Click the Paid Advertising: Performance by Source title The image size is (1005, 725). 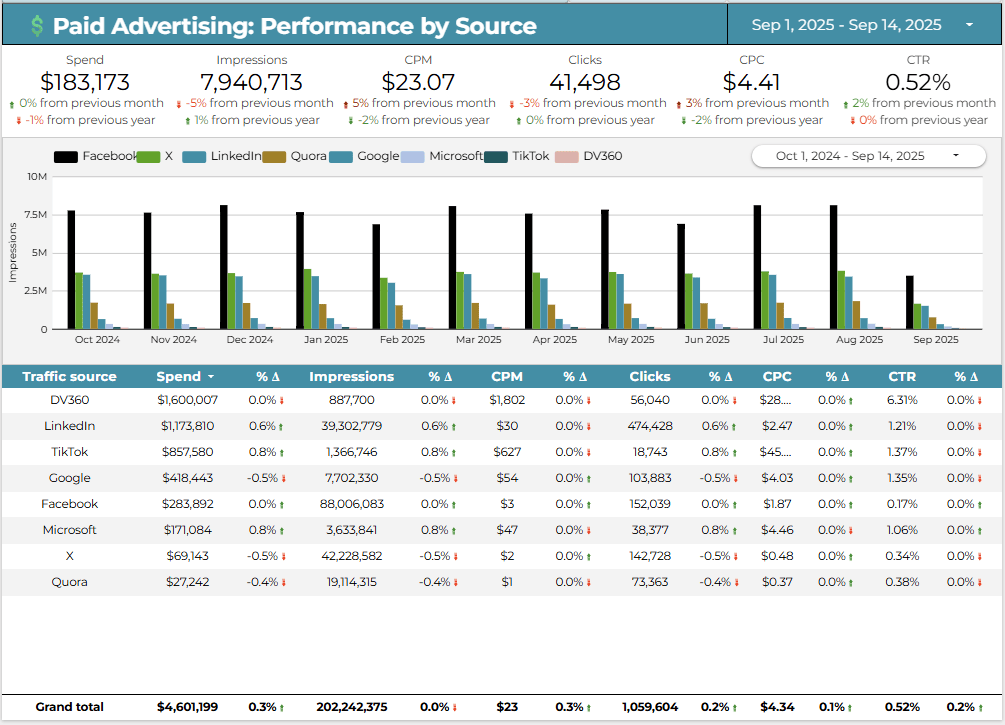point(294,26)
